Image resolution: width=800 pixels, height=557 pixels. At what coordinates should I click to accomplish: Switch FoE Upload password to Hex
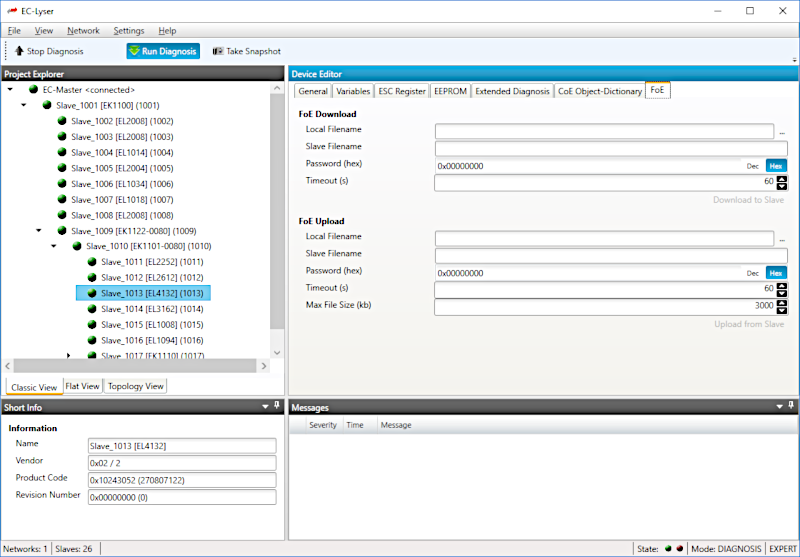(775, 273)
